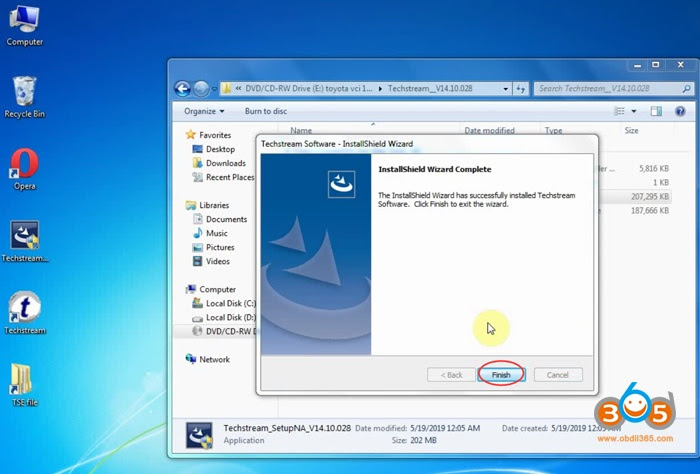Screen dimensions: 700x474
Task: Open the view options dropdown arrow
Action: click(633, 111)
